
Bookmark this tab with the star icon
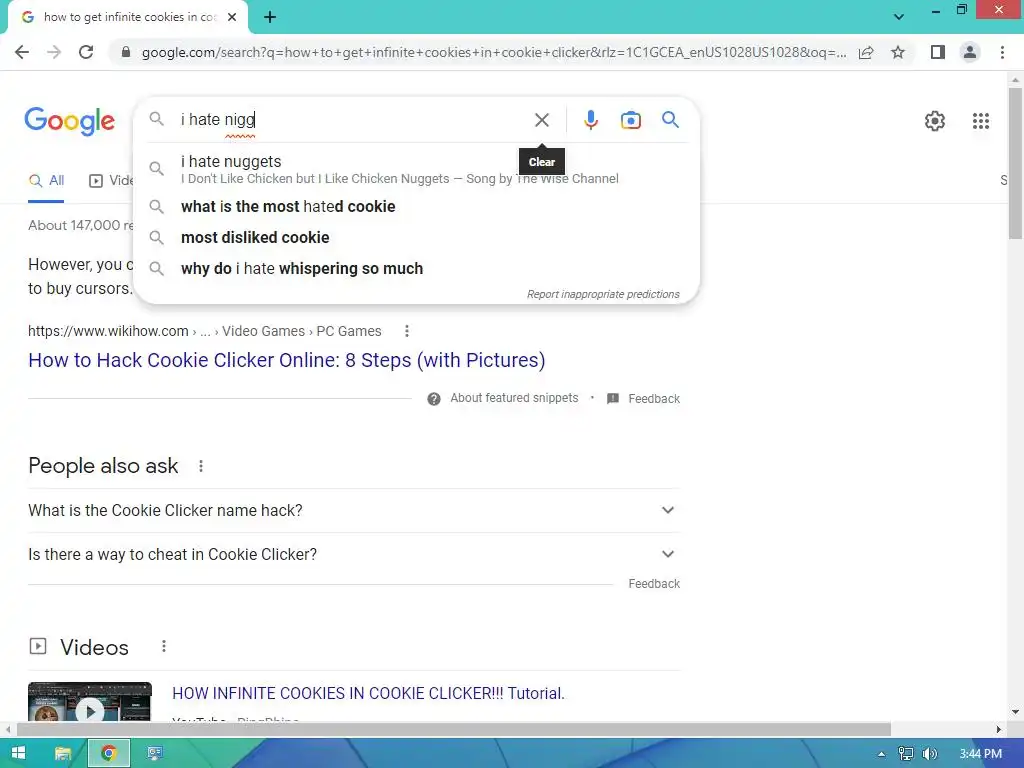pyautogui.click(x=898, y=52)
